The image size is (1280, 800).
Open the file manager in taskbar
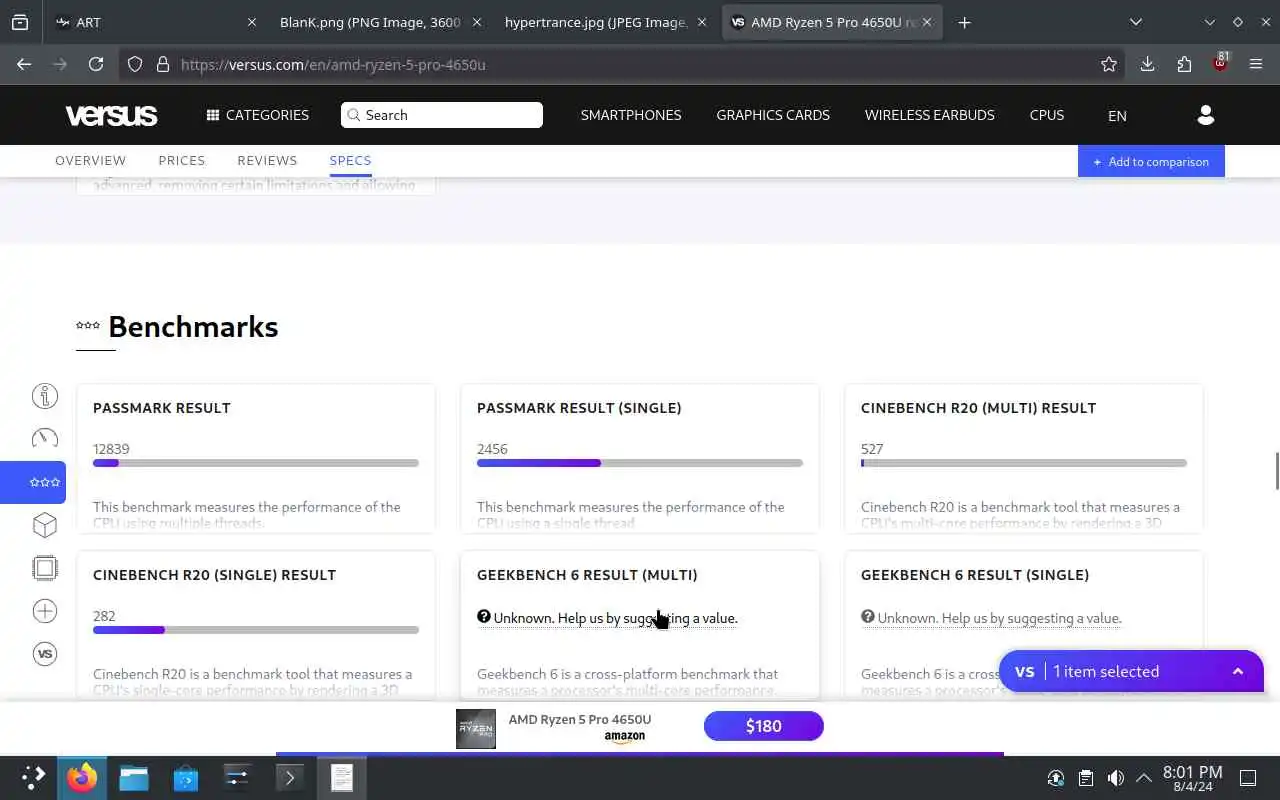(134, 777)
